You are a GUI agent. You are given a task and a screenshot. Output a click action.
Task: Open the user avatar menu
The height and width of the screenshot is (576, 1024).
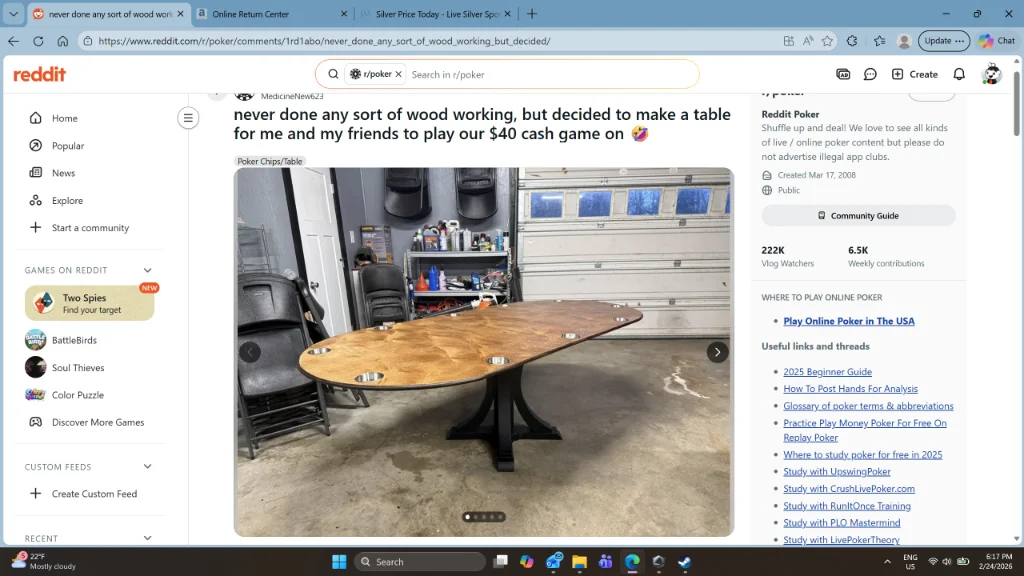point(991,74)
